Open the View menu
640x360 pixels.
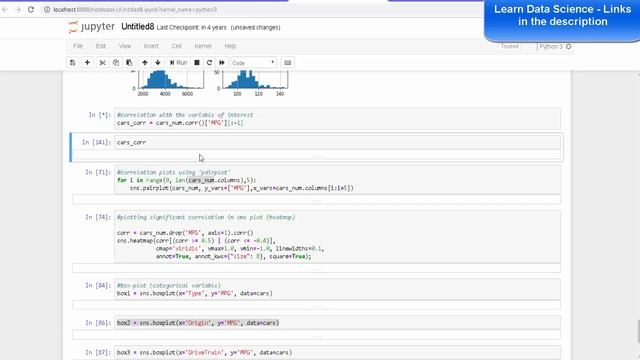[x=125, y=46]
